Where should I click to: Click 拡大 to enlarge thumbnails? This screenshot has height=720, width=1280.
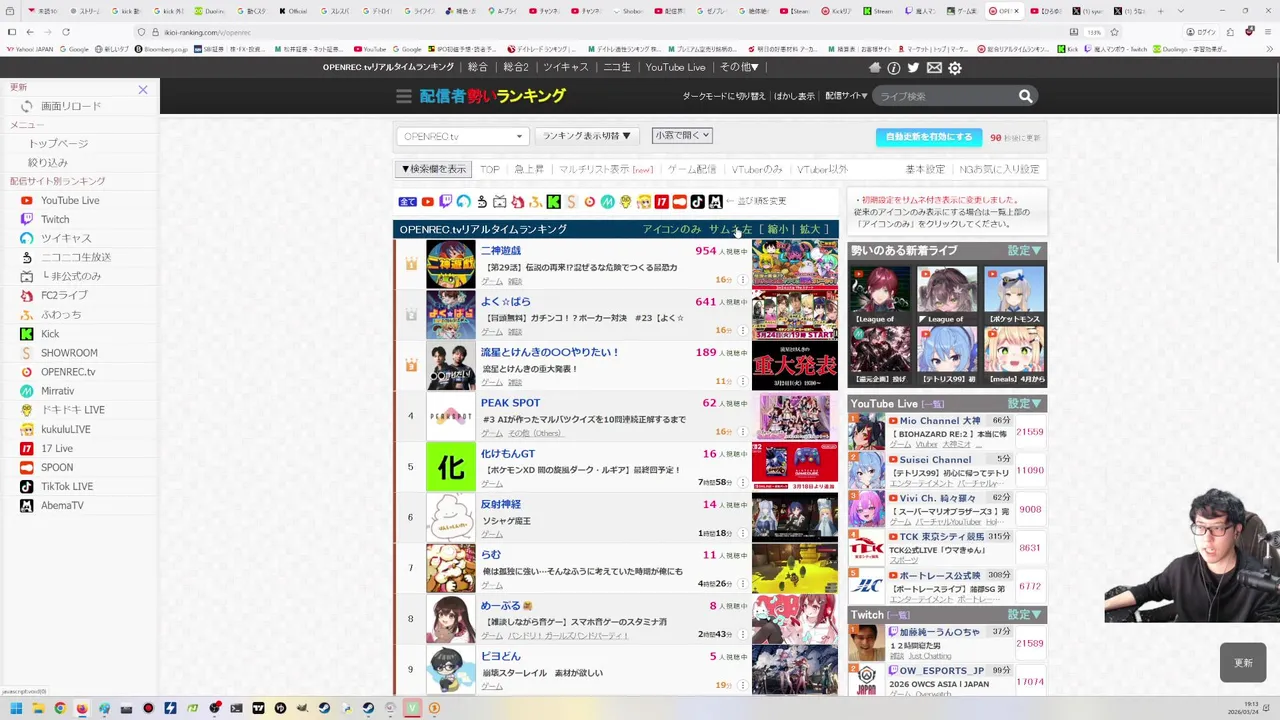click(809, 229)
